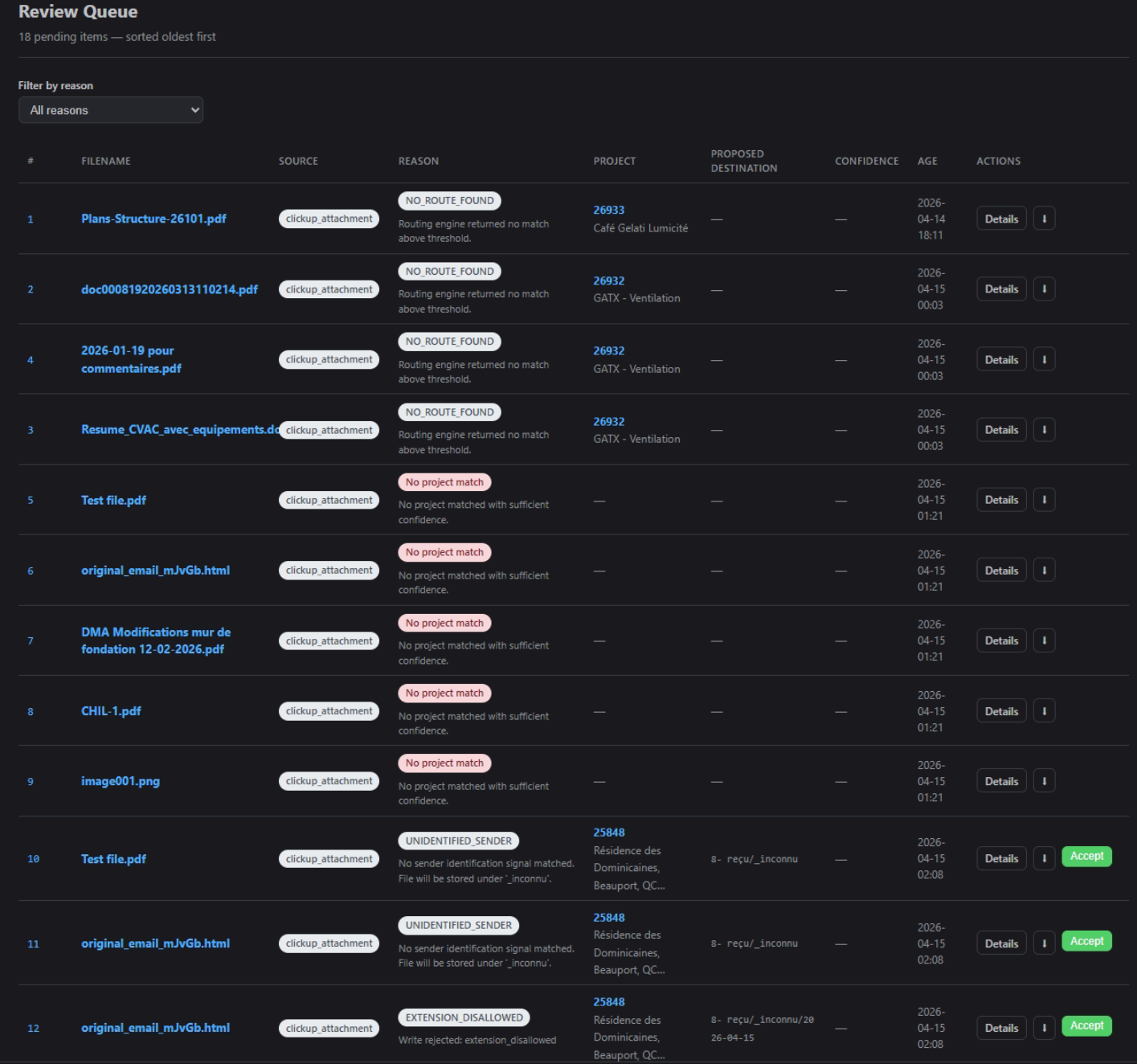The height and width of the screenshot is (1064, 1137).
Task: Open project 26933 Café Gelati Lumicité link
Action: pyautogui.click(x=608, y=210)
